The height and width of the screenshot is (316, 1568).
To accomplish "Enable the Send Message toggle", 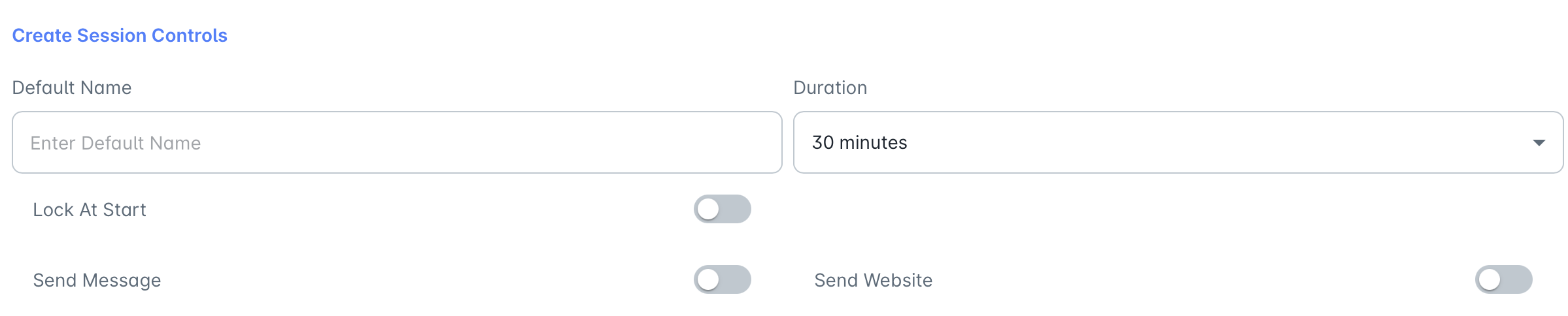I will [x=722, y=279].
